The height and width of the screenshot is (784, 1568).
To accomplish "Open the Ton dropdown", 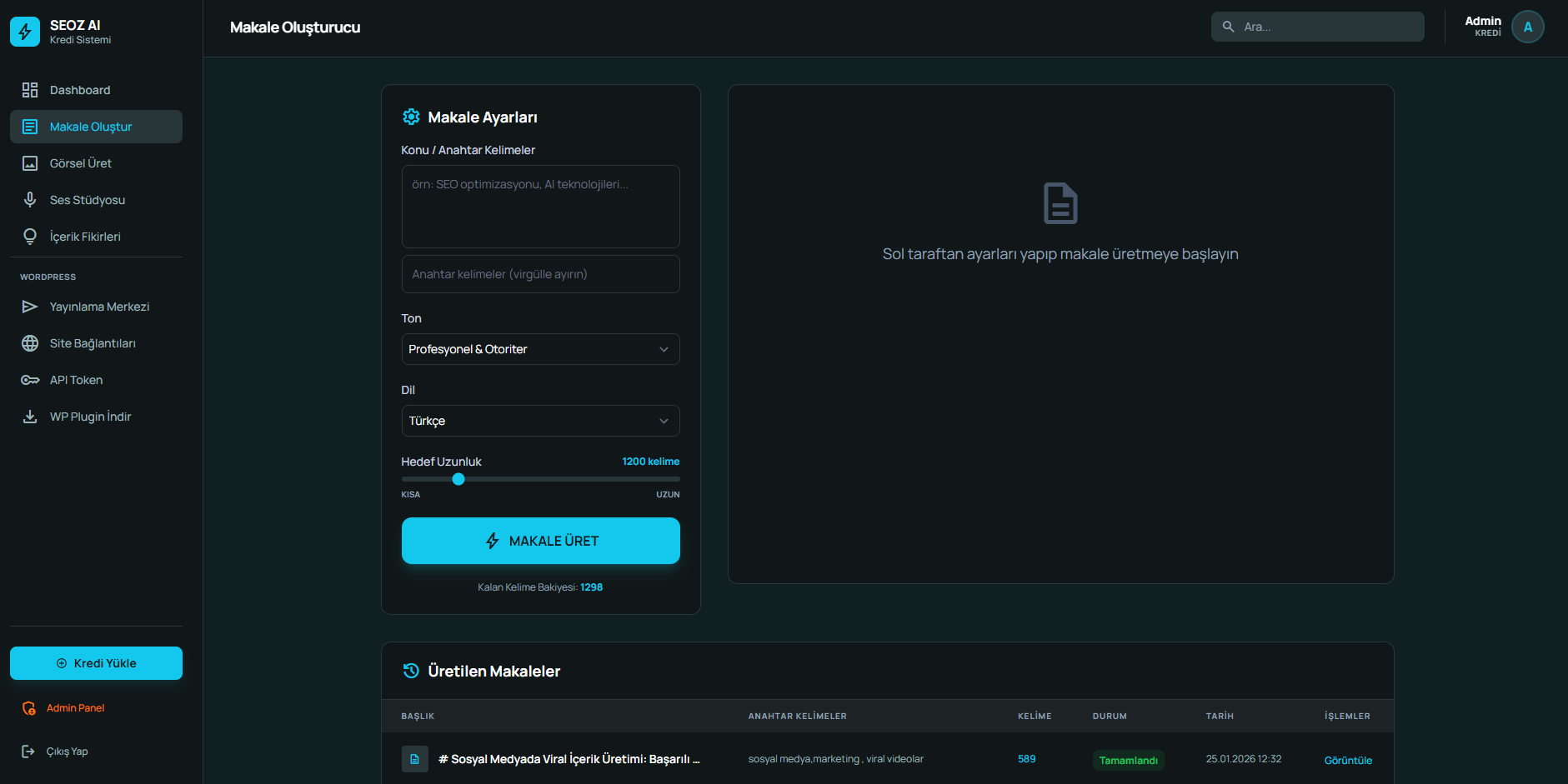I will point(541,349).
